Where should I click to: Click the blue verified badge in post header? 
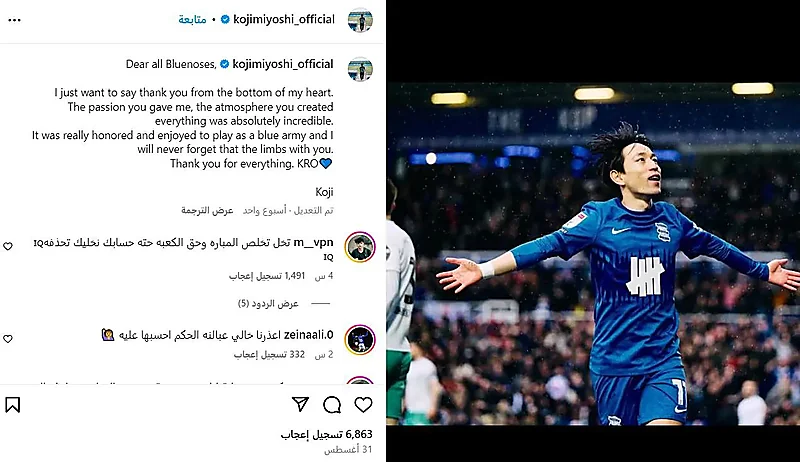pyautogui.click(x=224, y=20)
